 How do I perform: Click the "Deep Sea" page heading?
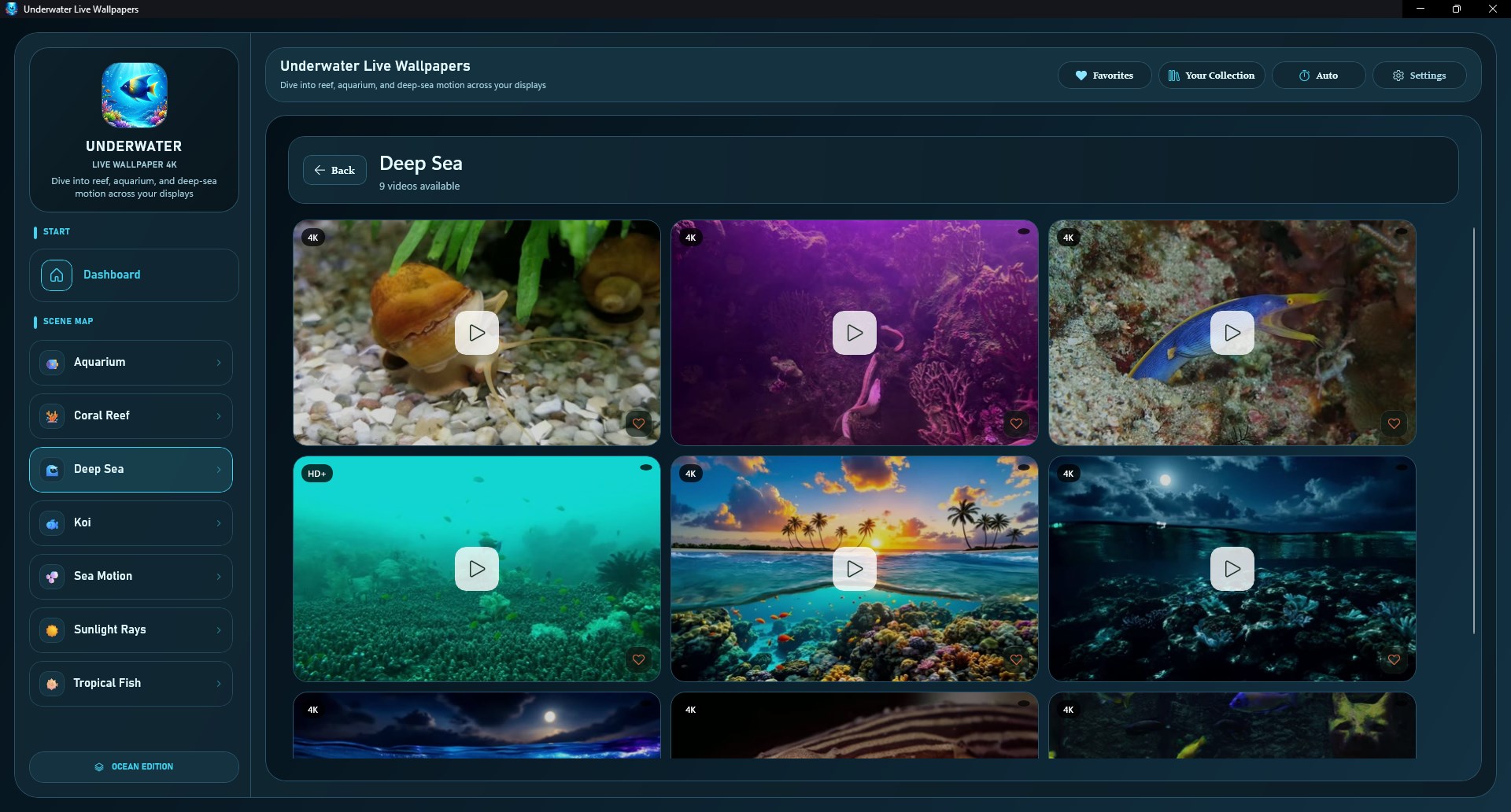(x=421, y=164)
